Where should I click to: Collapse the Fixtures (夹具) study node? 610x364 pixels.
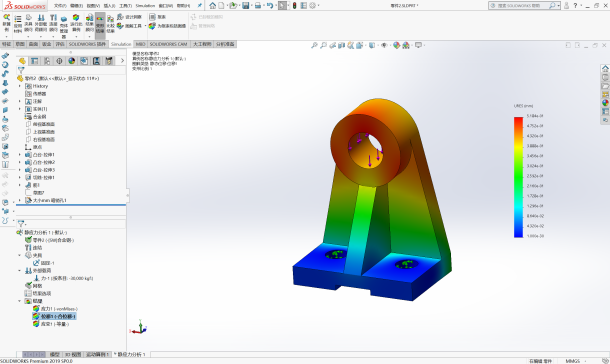[x=20, y=255]
